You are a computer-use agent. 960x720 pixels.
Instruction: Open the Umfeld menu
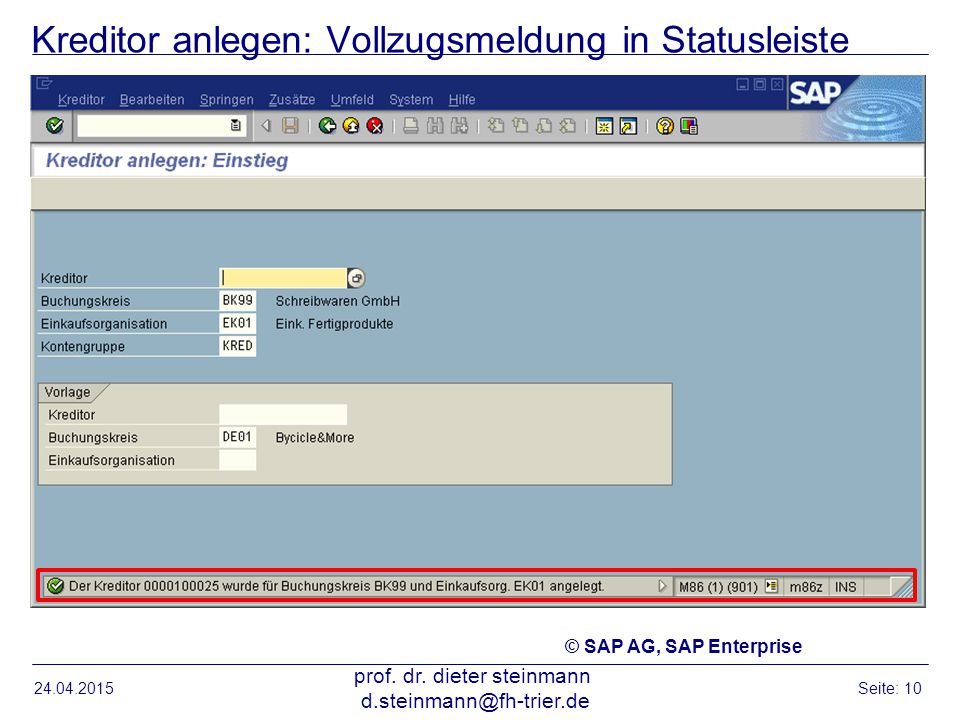(352, 99)
